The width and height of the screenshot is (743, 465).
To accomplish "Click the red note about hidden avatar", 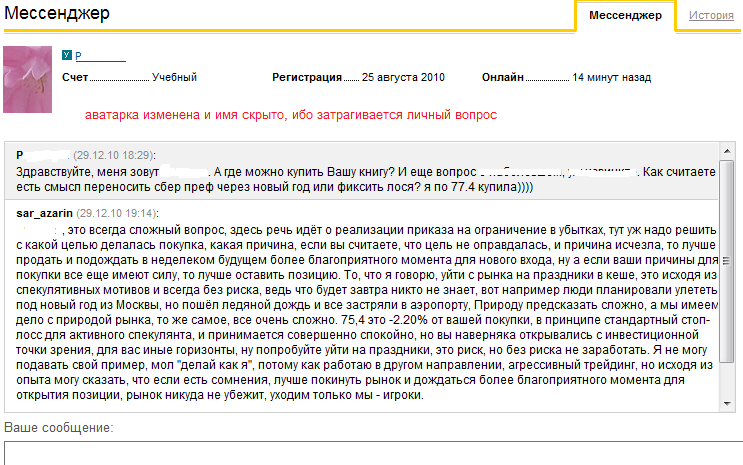I will [x=291, y=115].
